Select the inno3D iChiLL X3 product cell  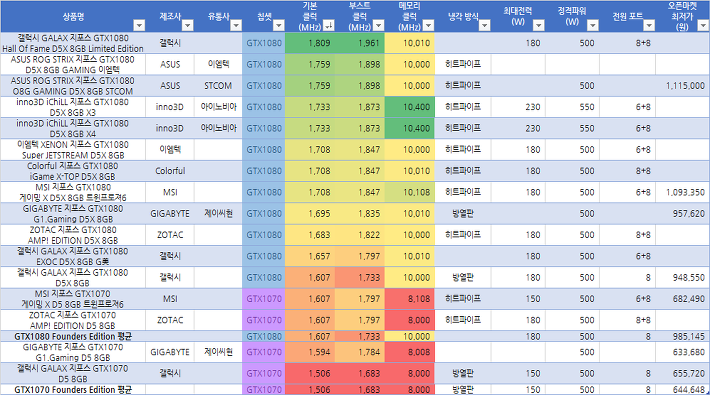tap(73, 107)
